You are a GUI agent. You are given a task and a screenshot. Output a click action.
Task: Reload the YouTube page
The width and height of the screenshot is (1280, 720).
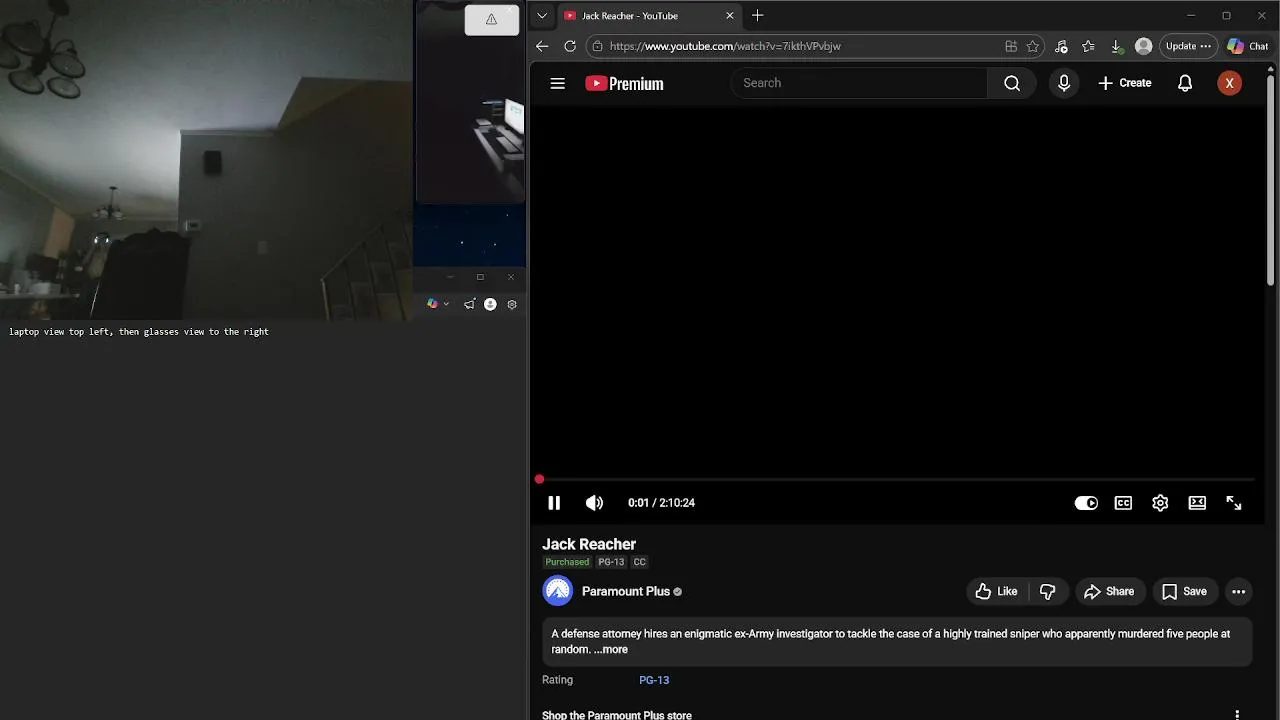tap(570, 46)
